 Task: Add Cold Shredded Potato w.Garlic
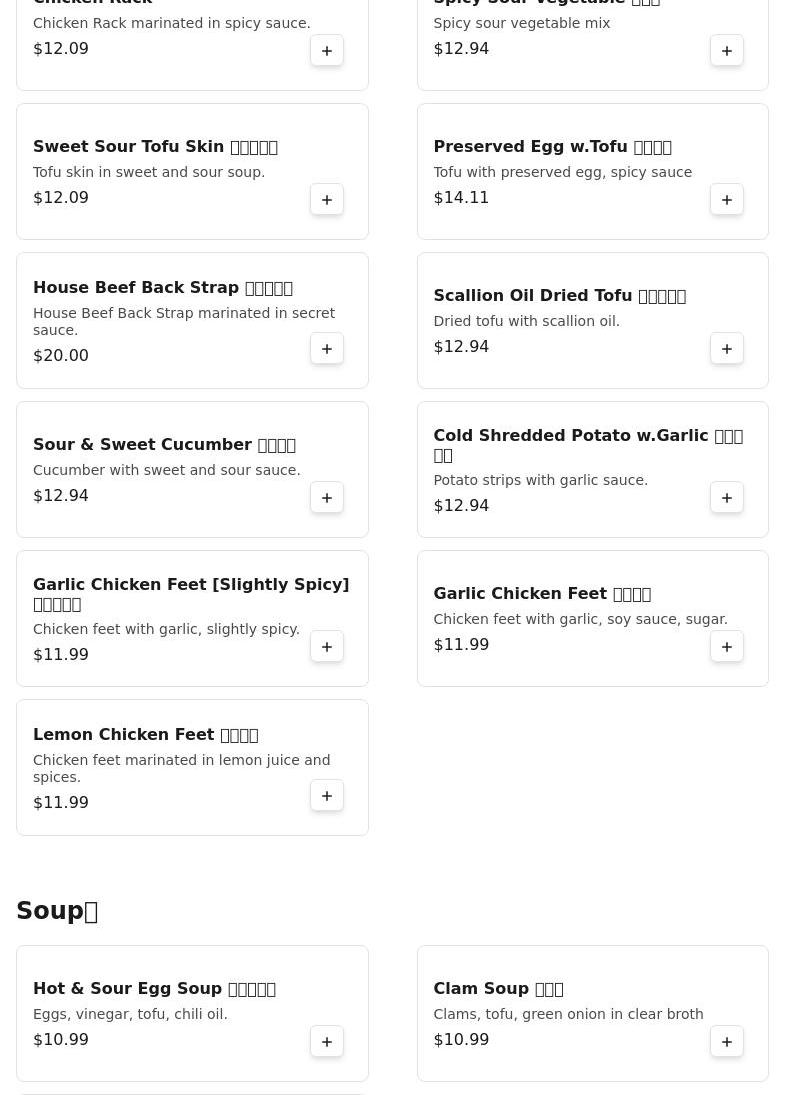(x=727, y=498)
